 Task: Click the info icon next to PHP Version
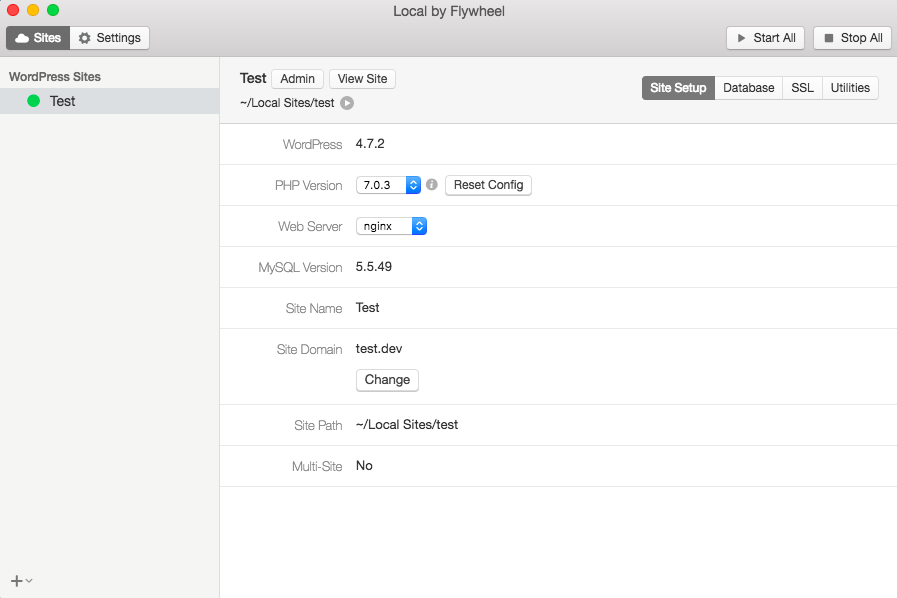click(432, 184)
